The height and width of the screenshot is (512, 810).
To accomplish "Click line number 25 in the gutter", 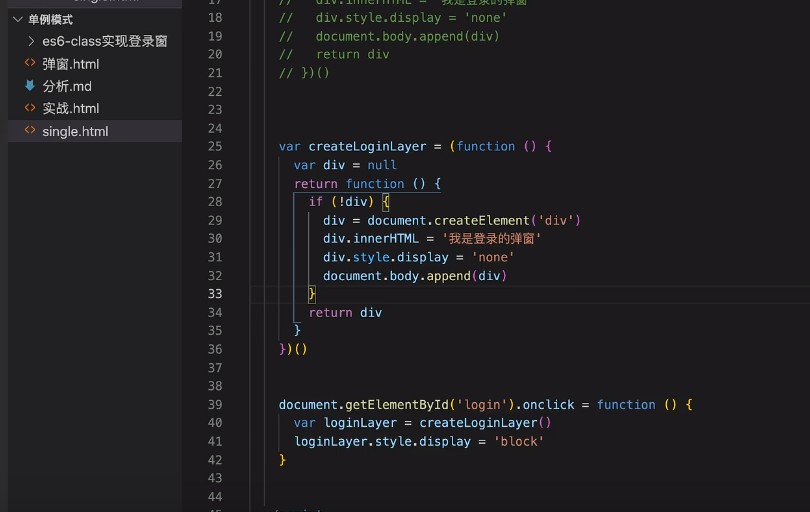I will 215,147.
